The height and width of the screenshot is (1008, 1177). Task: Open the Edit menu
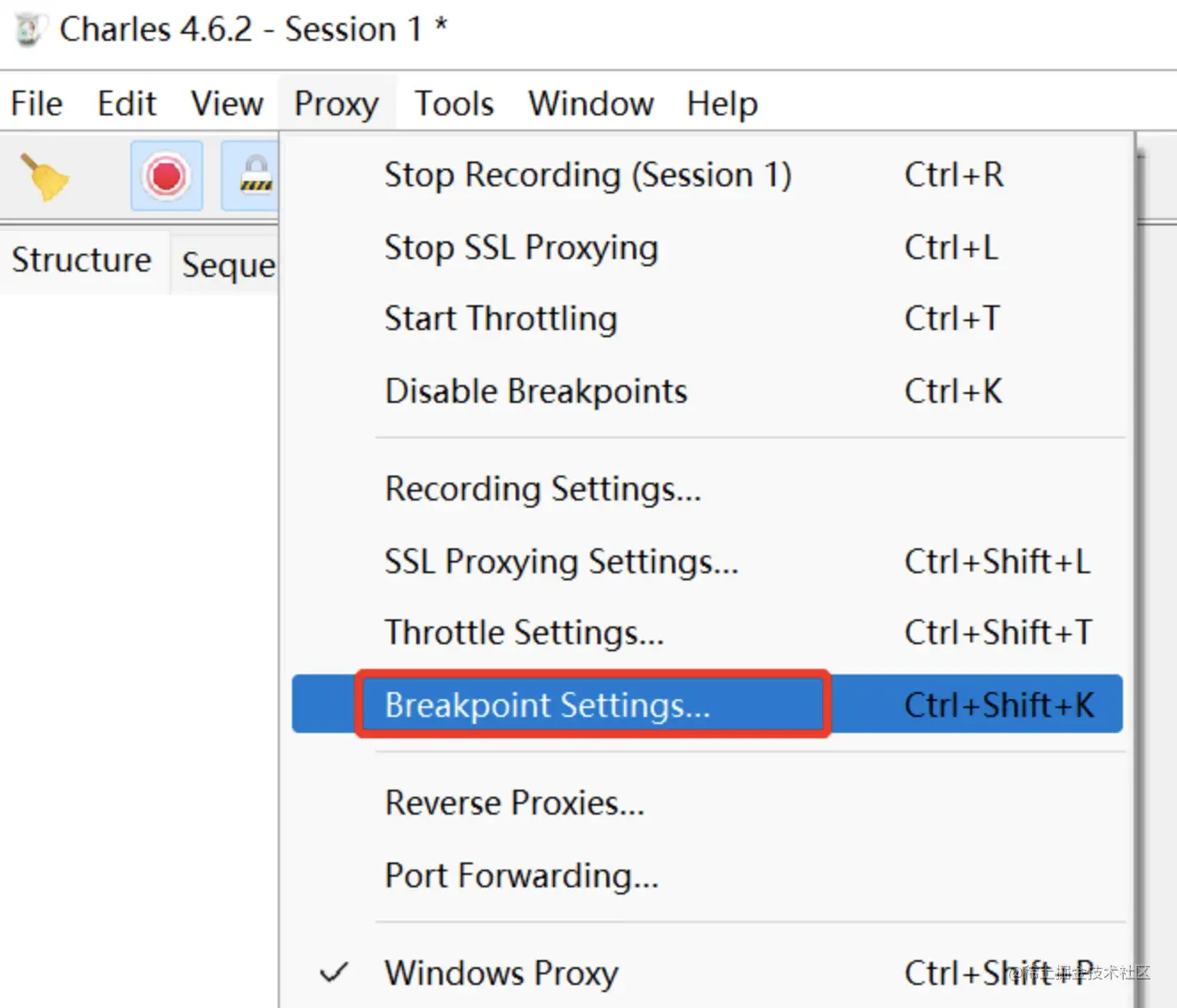point(126,104)
